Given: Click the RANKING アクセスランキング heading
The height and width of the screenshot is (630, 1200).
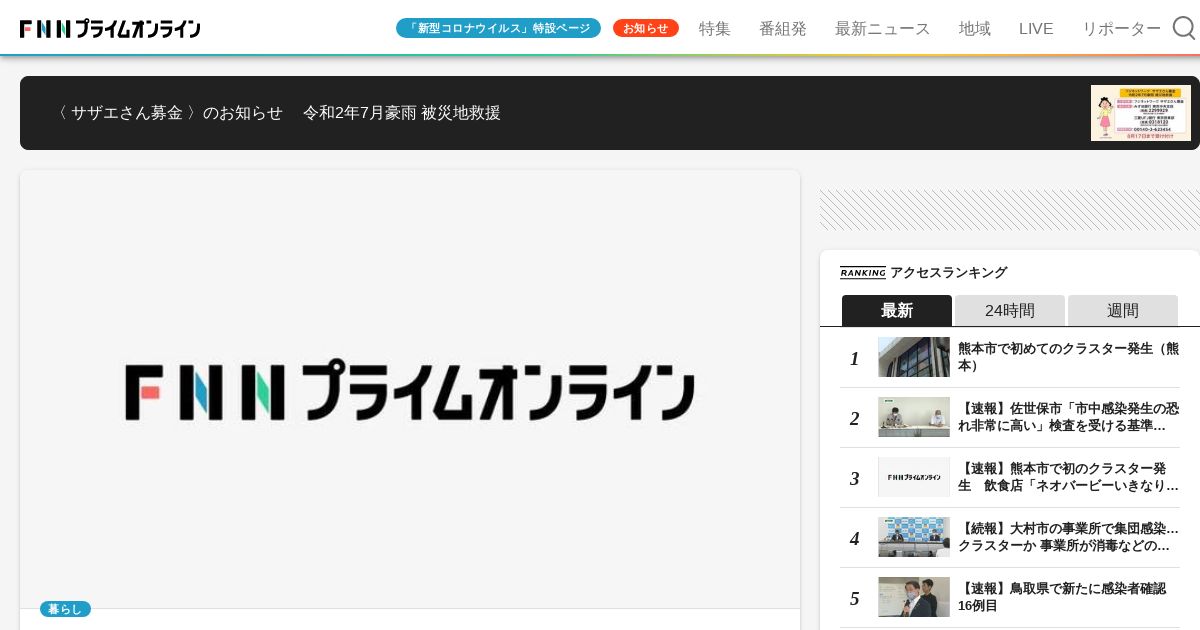Looking at the screenshot, I should tap(924, 272).
